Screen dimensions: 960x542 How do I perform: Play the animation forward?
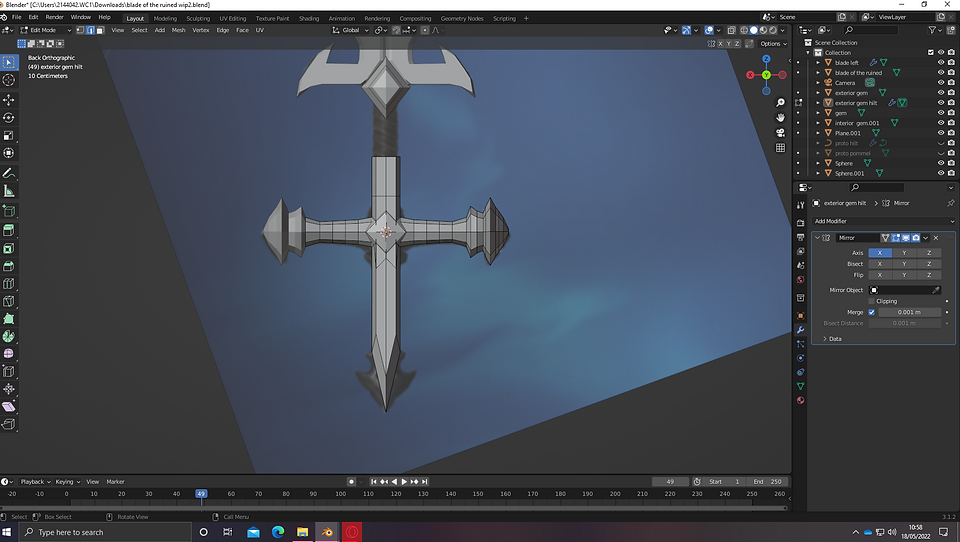(404, 482)
